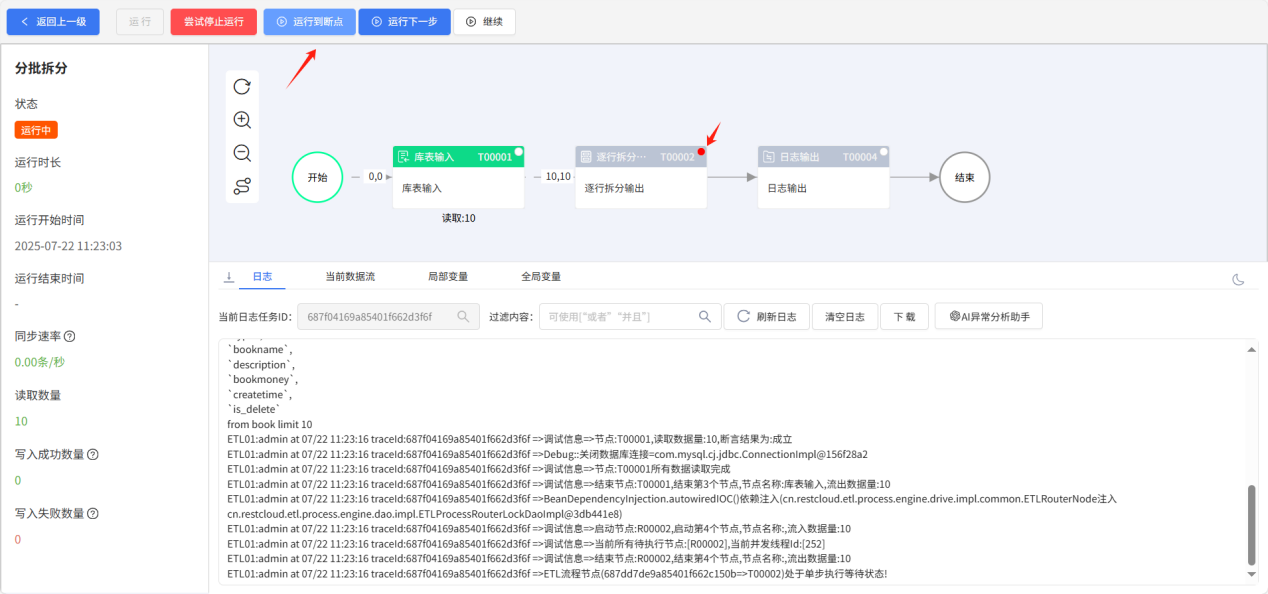1268x594 pixels.
Task: Click the 库表输入 node header icon
Action: (x=404, y=157)
